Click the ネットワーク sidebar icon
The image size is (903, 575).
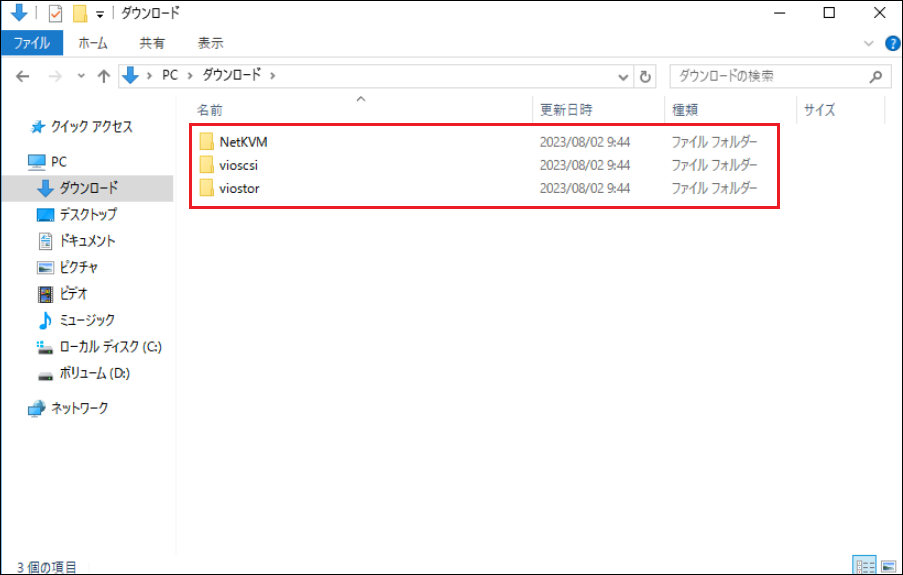(37, 408)
